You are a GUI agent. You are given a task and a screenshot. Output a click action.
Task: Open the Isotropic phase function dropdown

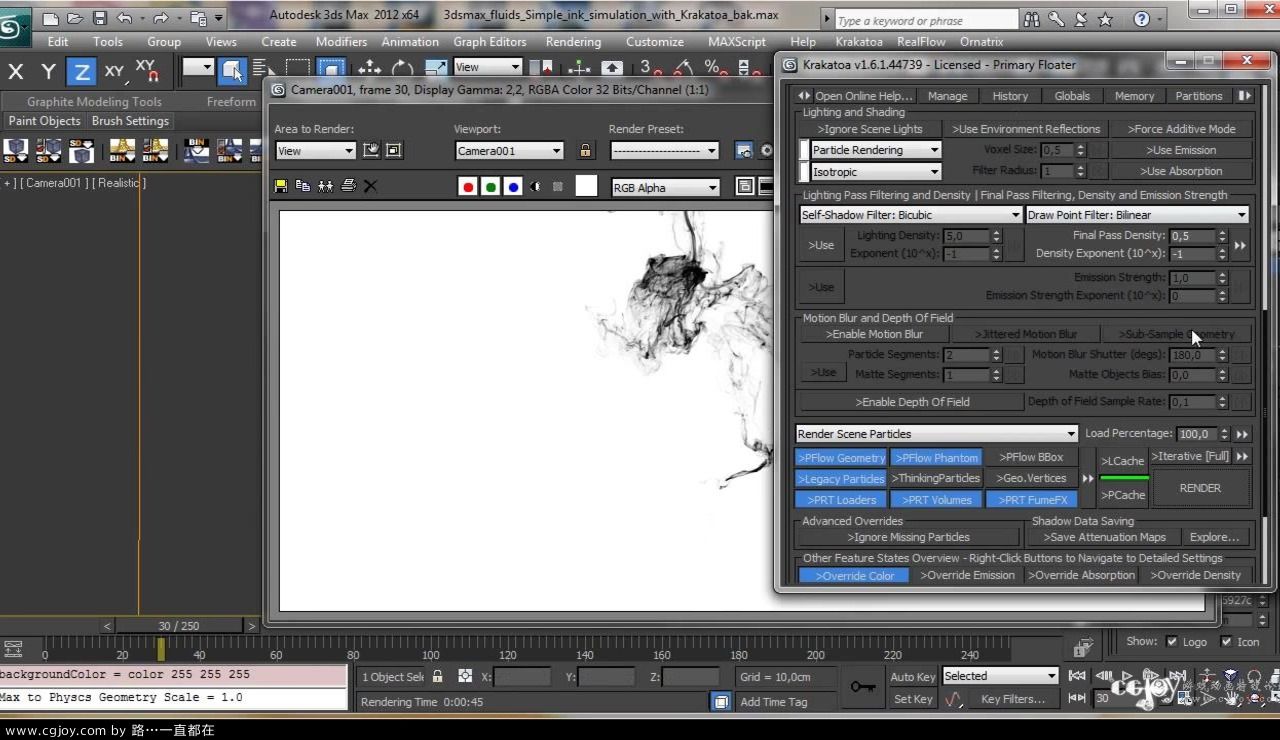(876, 172)
